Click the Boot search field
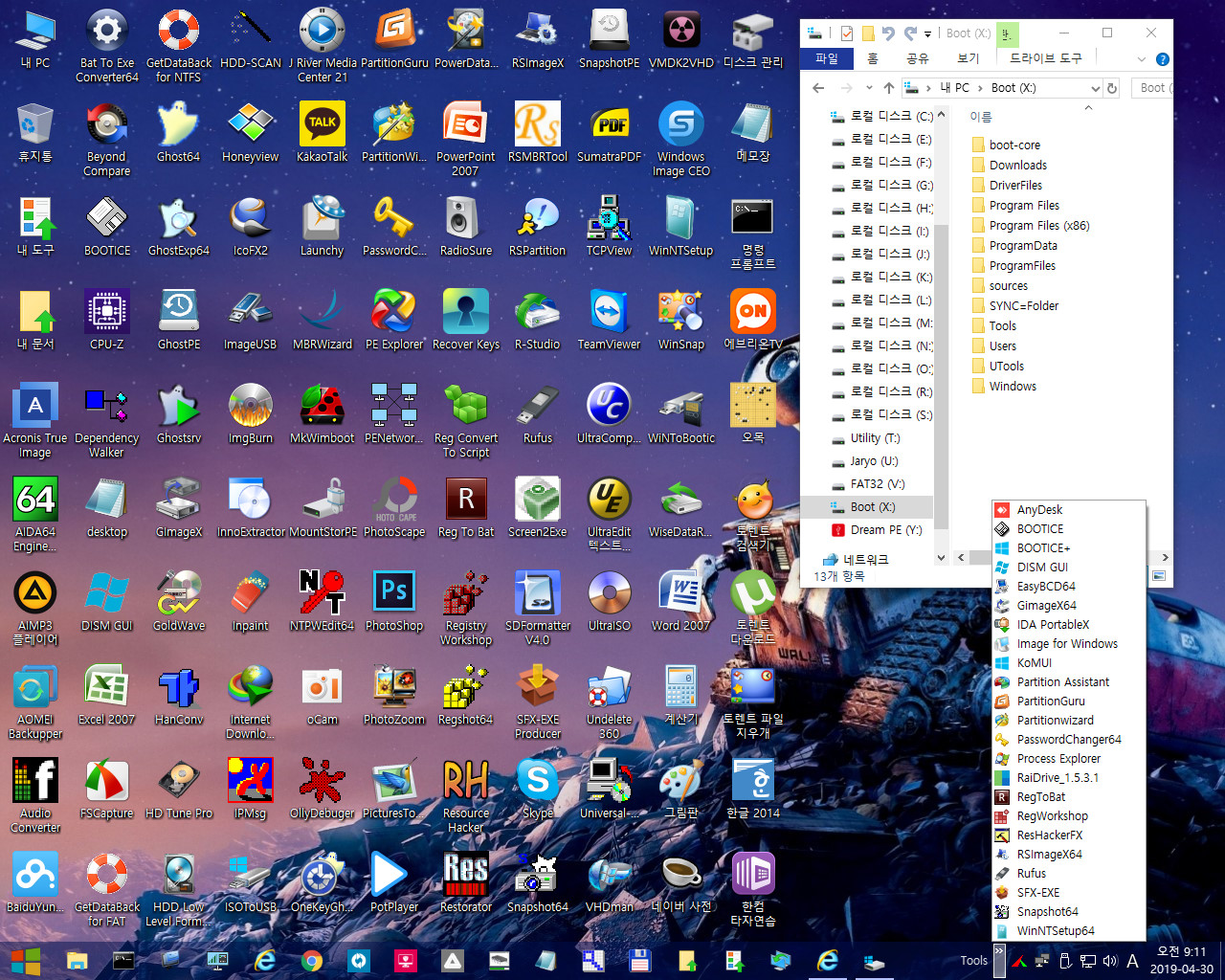The image size is (1225, 980). click(x=1154, y=88)
